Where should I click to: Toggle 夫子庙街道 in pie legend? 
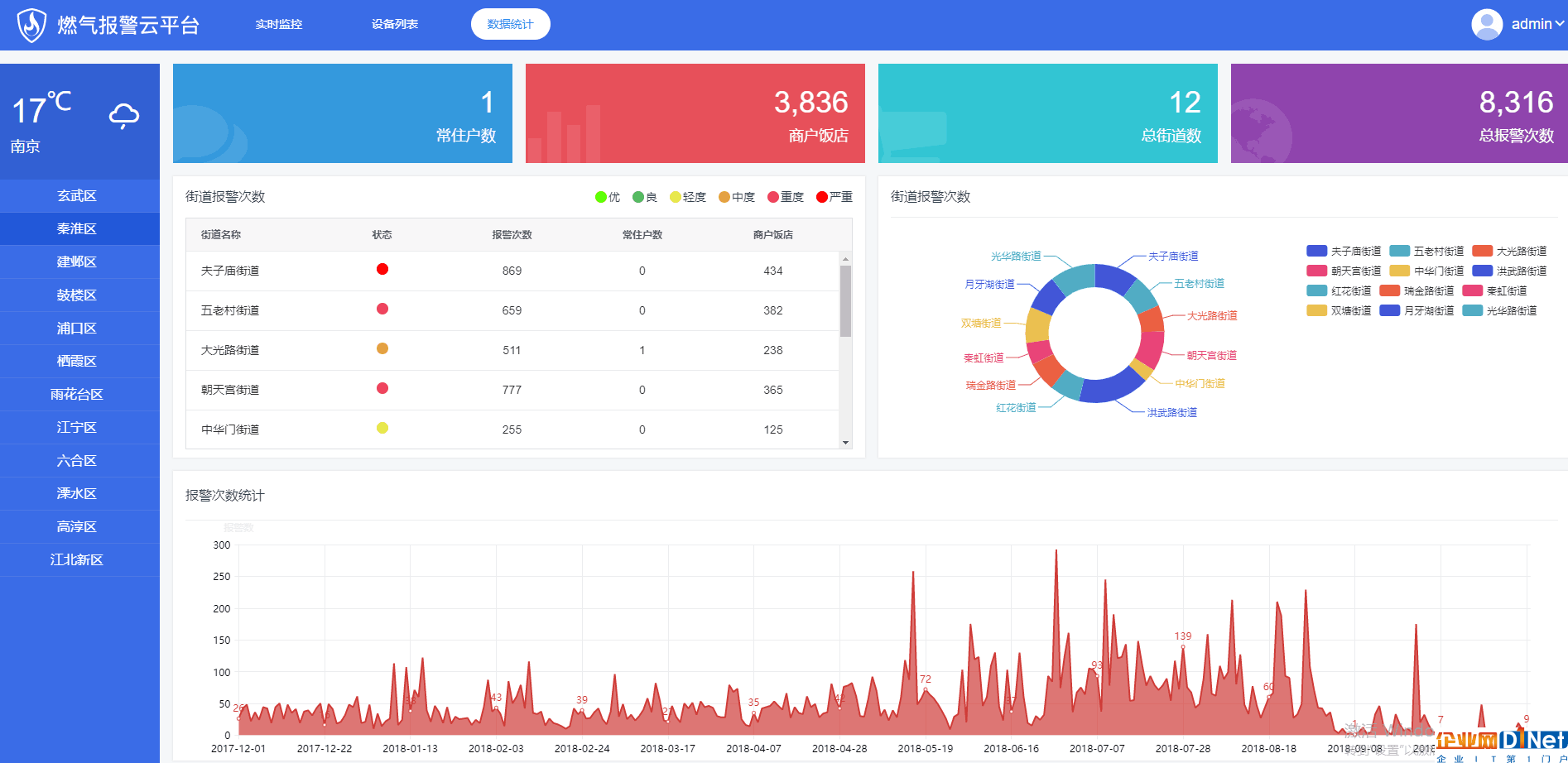pyautogui.click(x=1344, y=251)
